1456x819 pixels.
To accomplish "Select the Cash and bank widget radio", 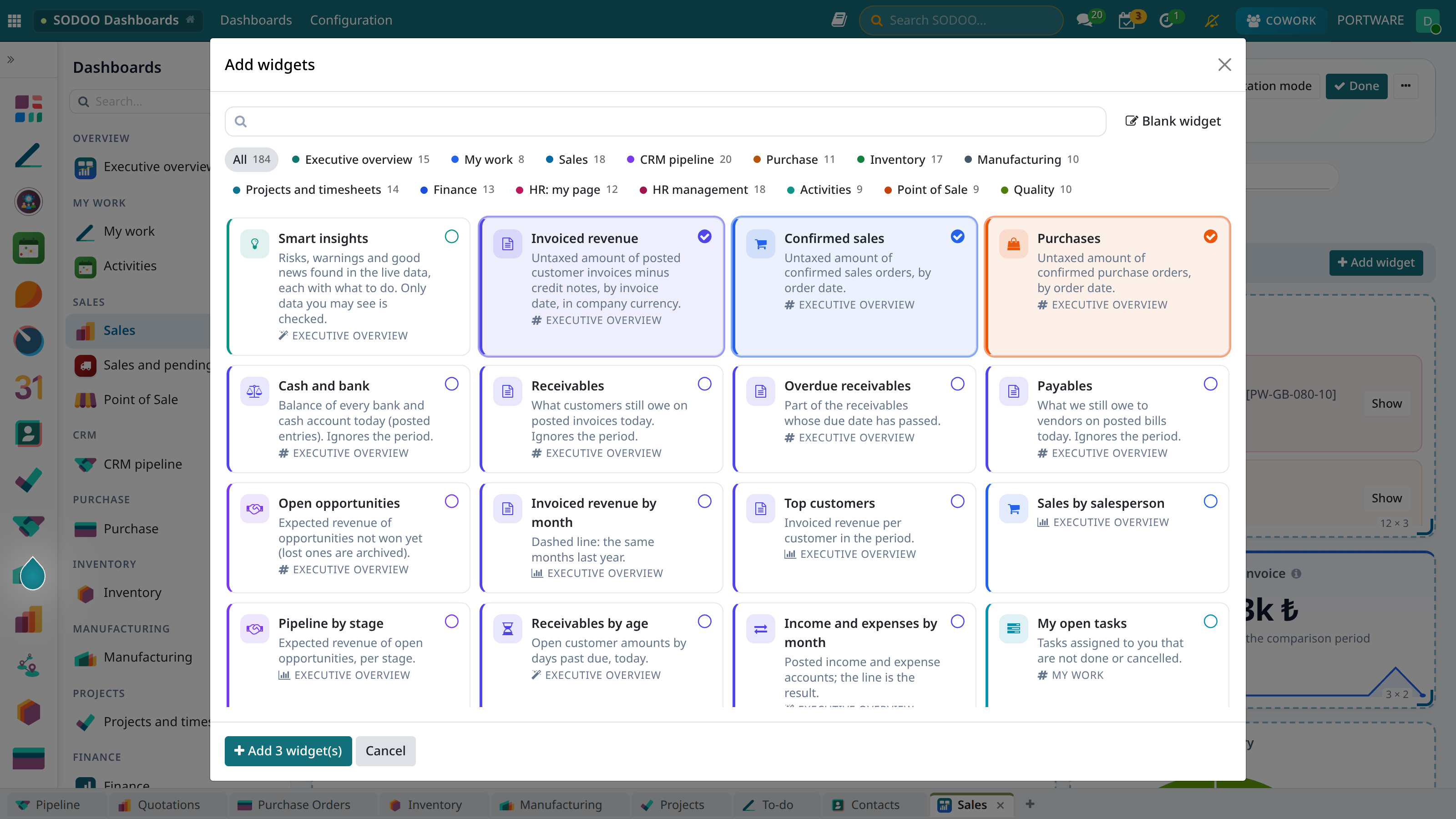I will (x=452, y=384).
